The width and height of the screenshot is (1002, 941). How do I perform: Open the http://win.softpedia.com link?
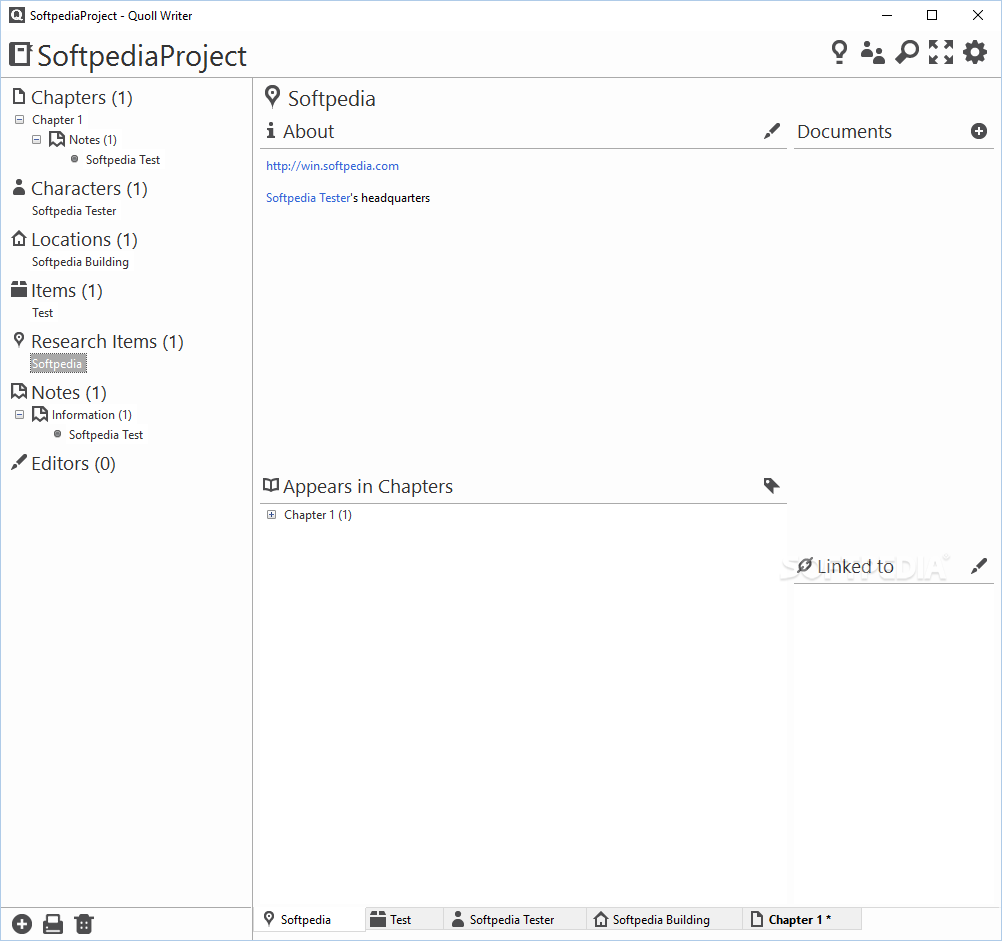click(332, 166)
